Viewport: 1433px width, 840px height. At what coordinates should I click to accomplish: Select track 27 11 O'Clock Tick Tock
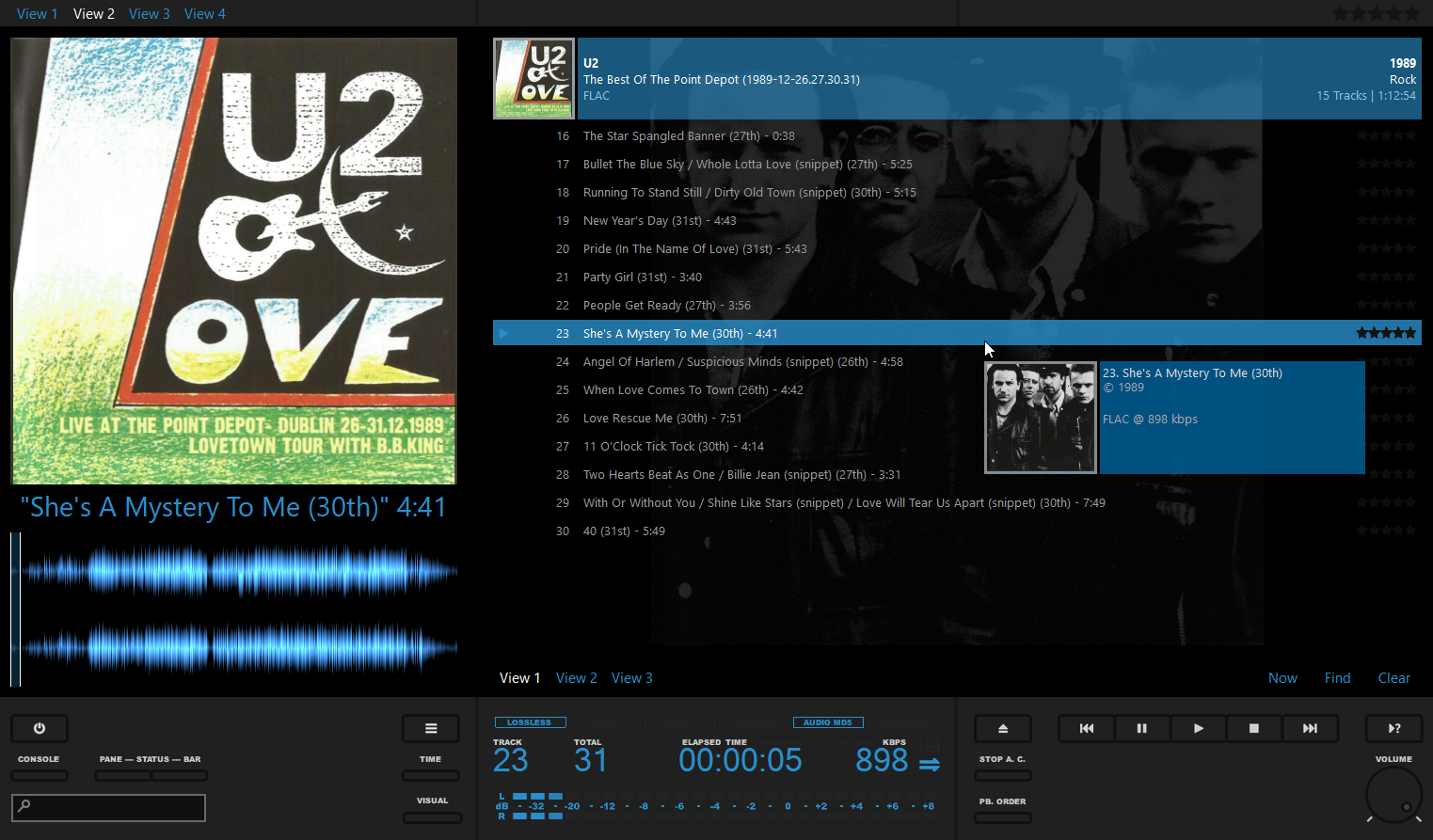coord(957,446)
